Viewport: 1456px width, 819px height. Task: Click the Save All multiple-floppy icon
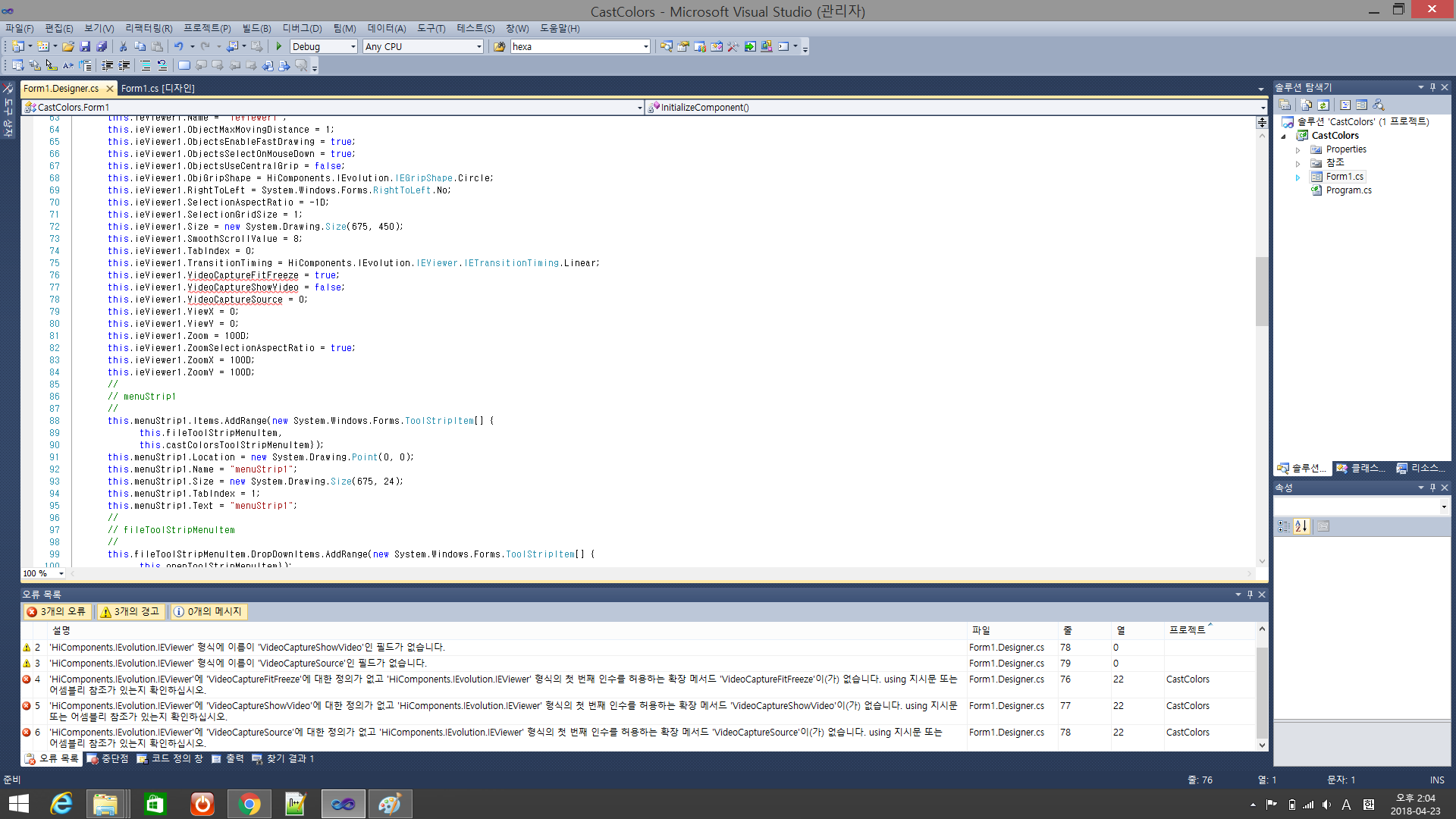(x=102, y=46)
